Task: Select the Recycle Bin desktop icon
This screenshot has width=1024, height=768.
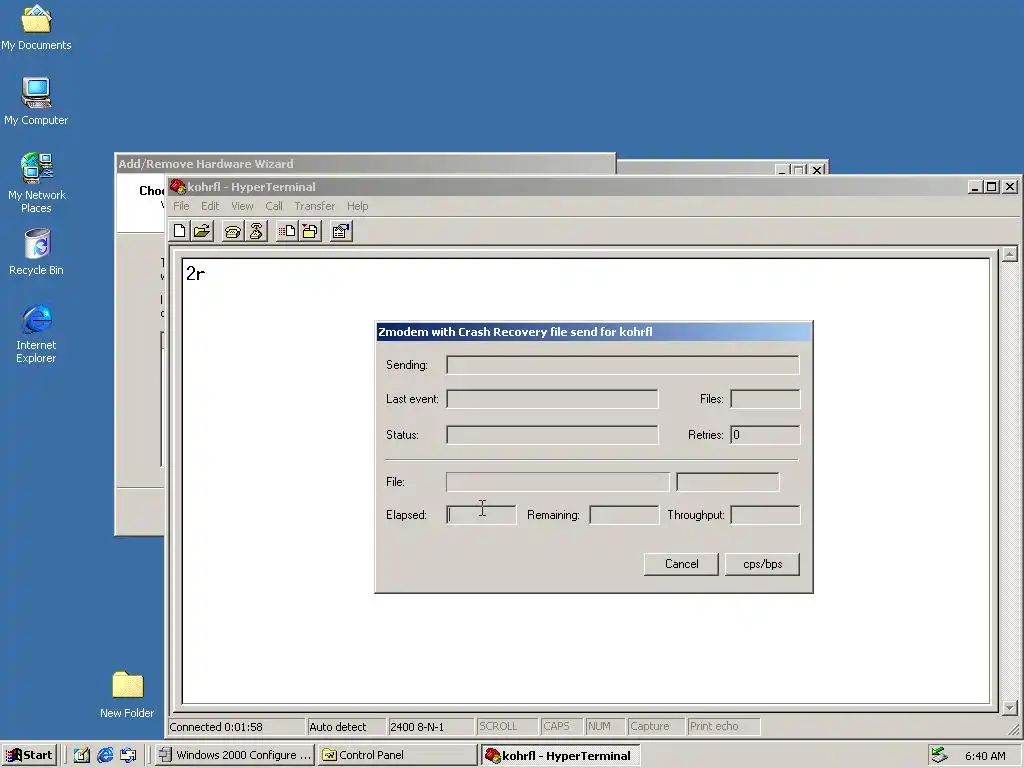Action: [36, 251]
